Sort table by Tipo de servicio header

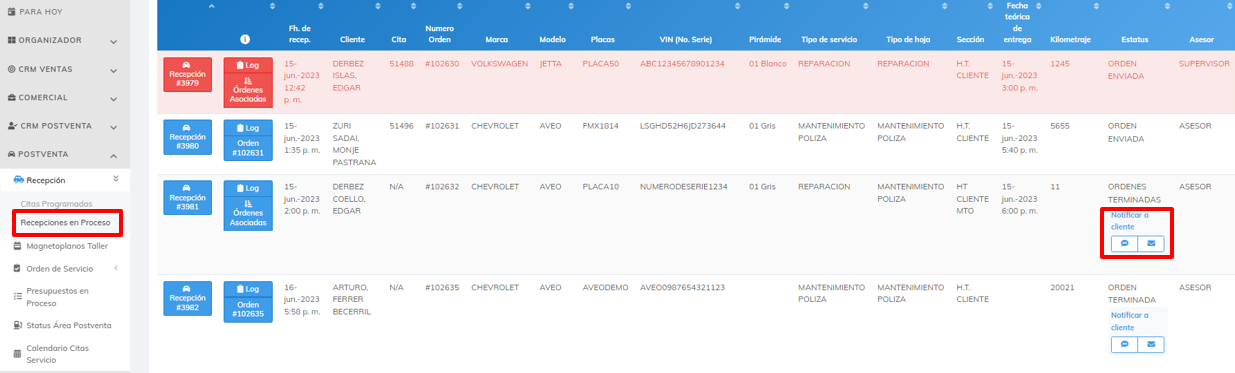click(x=829, y=39)
